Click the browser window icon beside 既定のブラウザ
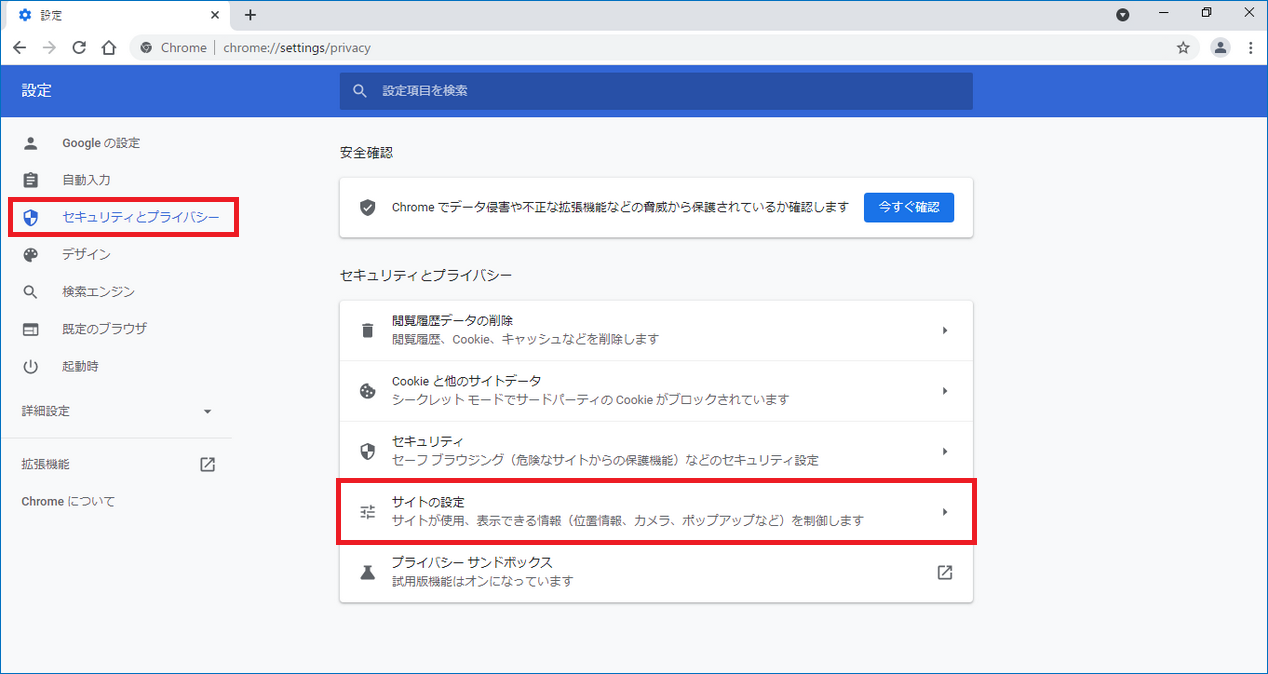Image resolution: width=1268 pixels, height=674 pixels. (x=30, y=329)
